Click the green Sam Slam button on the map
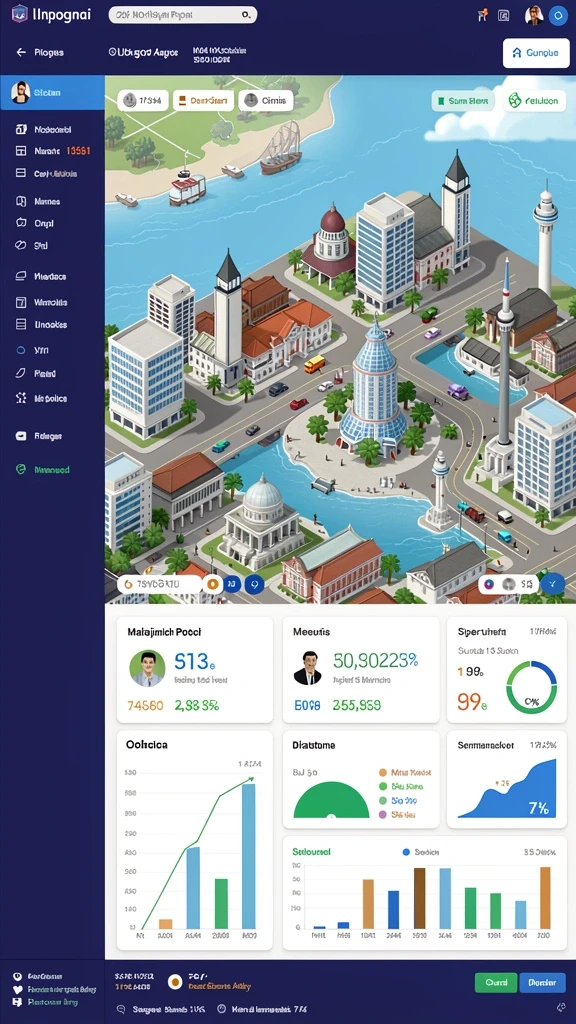 463,101
